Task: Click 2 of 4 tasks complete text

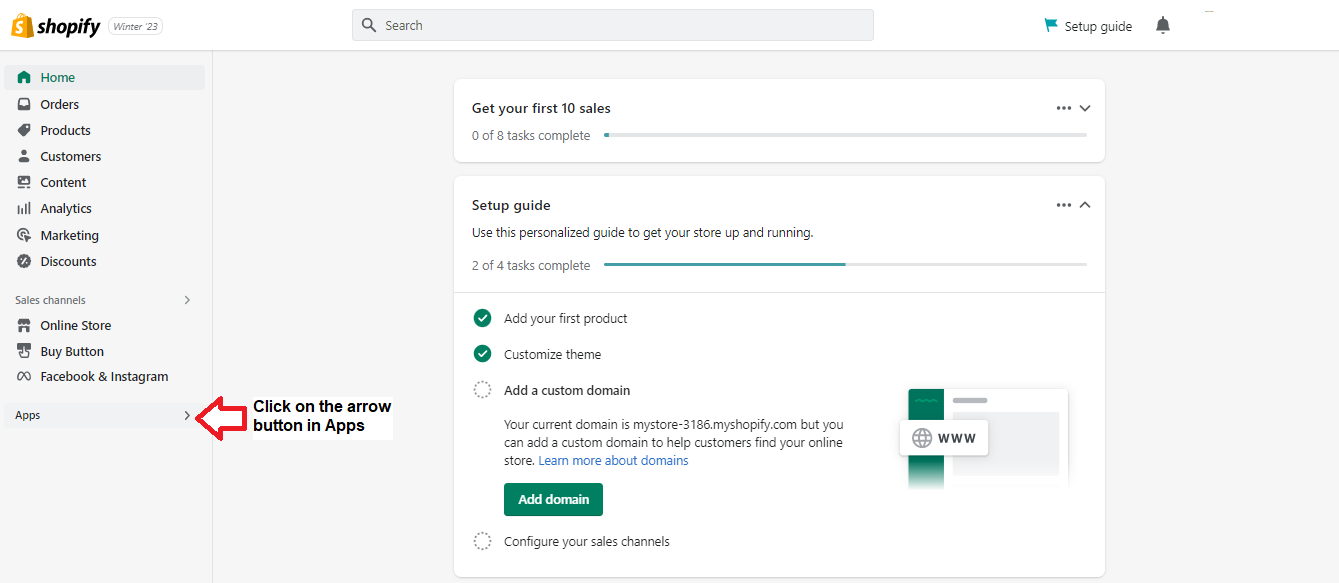Action: pos(531,265)
